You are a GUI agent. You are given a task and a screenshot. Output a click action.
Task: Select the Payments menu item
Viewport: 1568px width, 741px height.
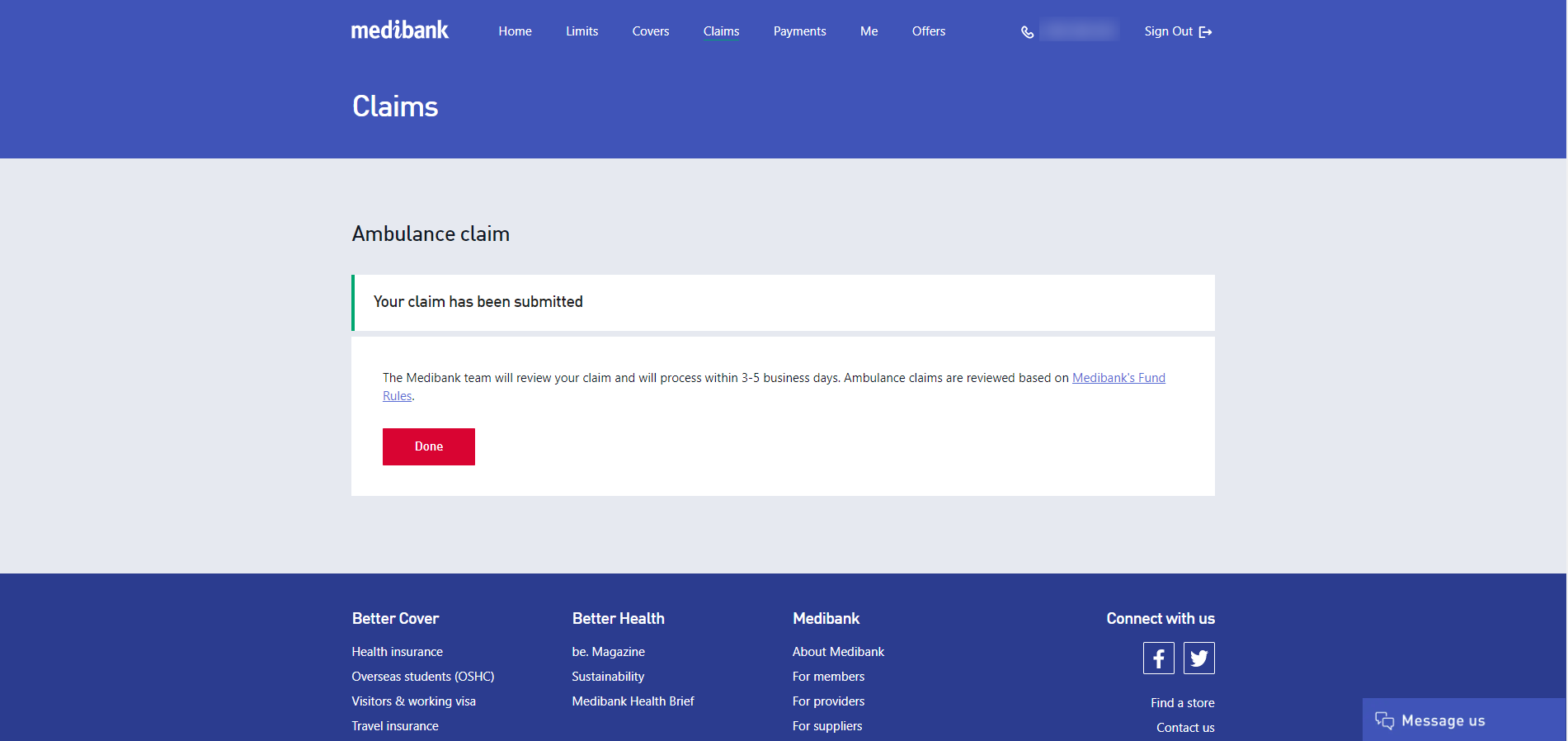(x=799, y=31)
